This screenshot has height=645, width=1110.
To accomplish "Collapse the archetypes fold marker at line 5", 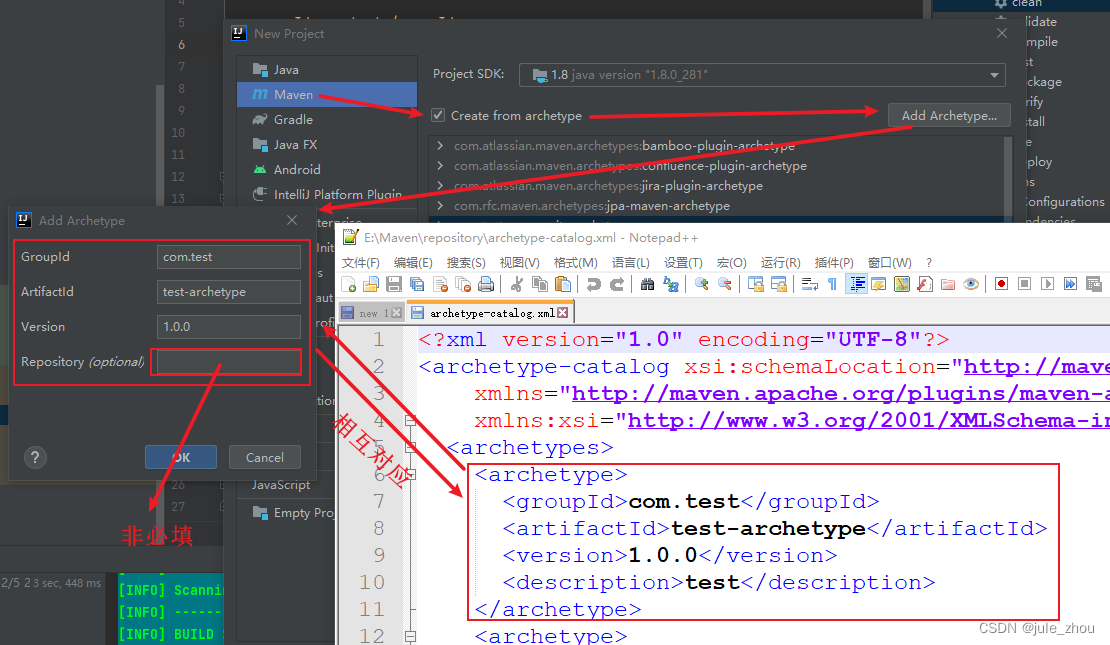I will pos(410,447).
